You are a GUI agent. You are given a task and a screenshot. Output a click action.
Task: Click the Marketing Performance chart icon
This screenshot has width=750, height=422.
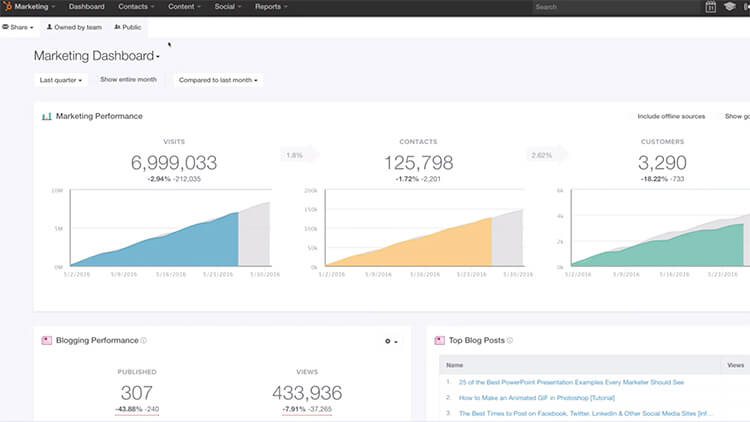coord(46,116)
